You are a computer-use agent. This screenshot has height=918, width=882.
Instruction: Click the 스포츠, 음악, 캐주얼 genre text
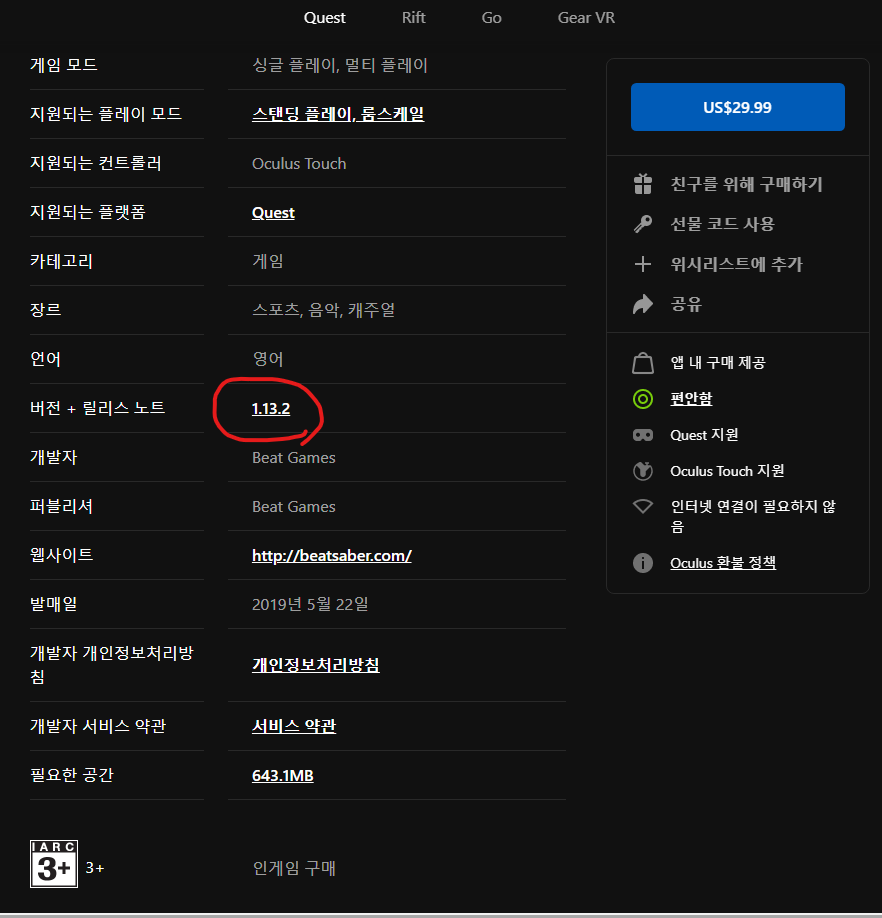[x=323, y=310]
